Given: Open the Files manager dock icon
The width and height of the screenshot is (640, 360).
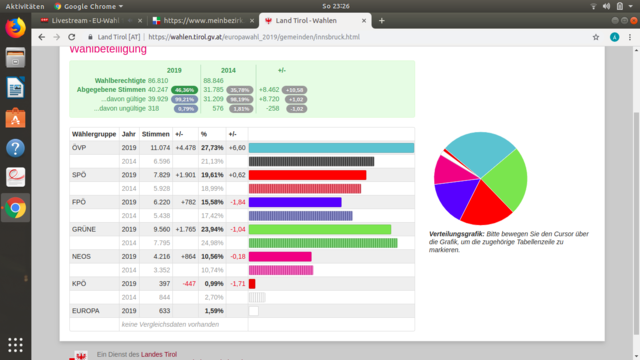Looking at the screenshot, I should (16, 58).
